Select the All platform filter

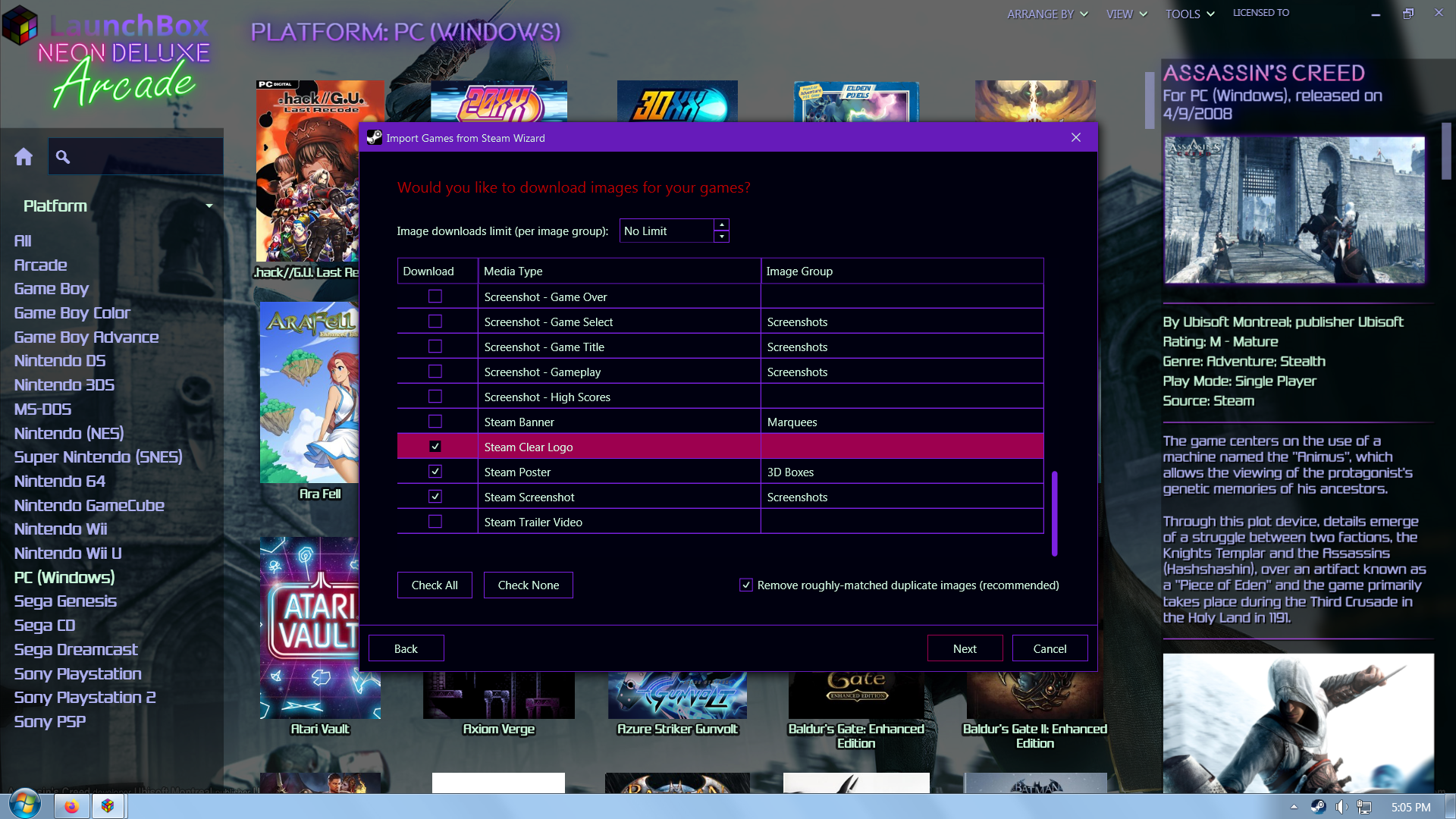point(23,240)
